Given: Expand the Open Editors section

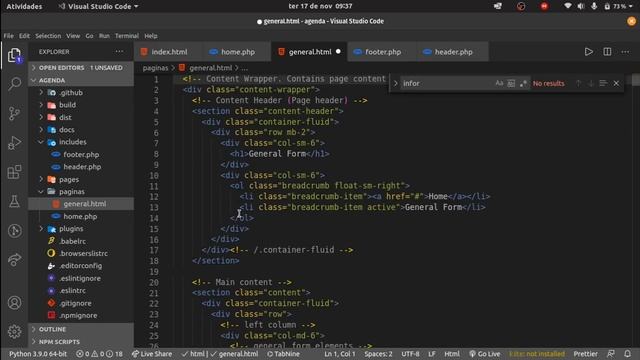Looking at the screenshot, I should [x=81, y=68].
